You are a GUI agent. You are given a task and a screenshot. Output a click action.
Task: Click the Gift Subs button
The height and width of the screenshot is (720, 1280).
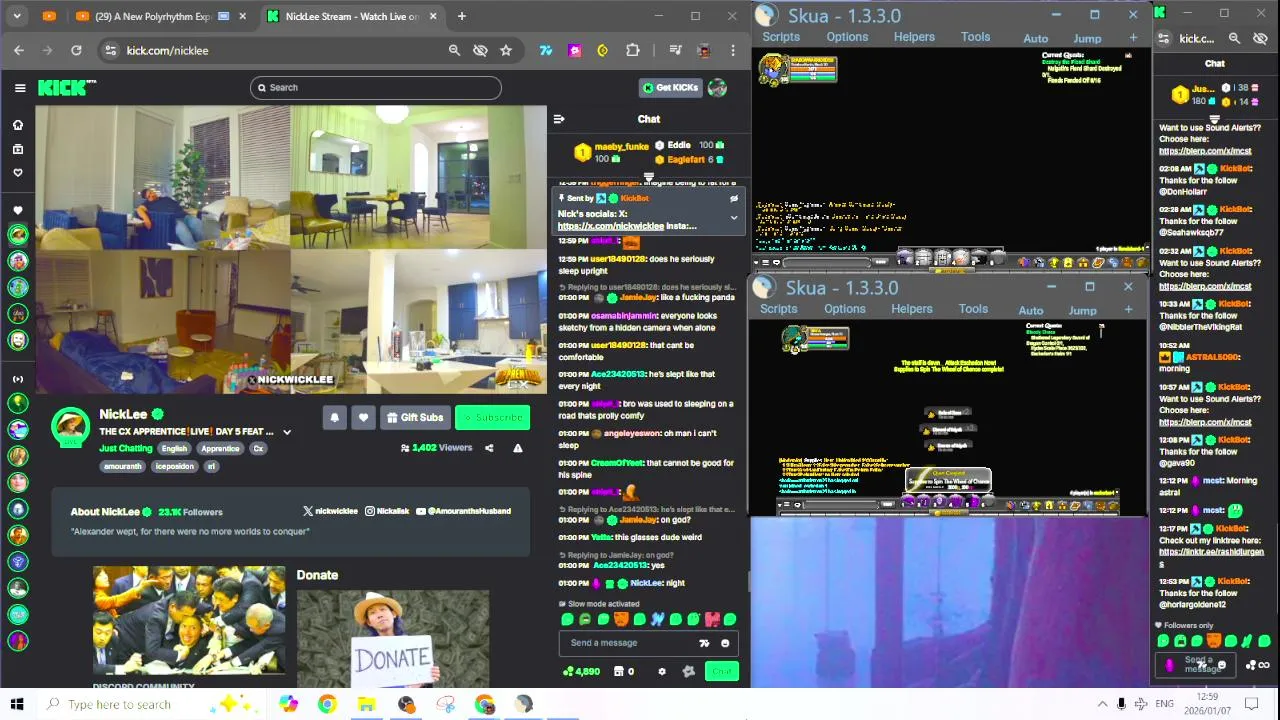point(415,418)
